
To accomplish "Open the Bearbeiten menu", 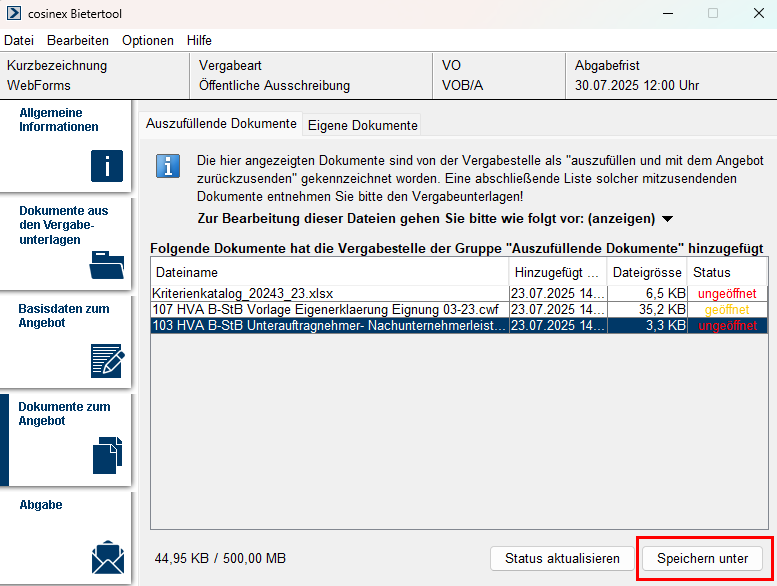I will click(x=78, y=40).
